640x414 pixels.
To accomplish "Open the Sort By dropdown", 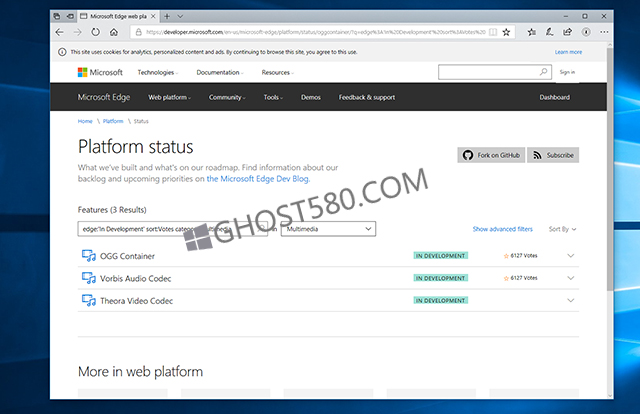I will [562, 229].
